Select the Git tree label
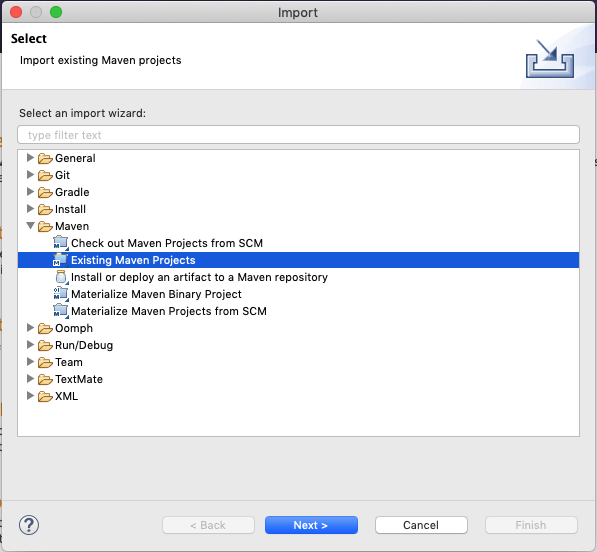This screenshot has width=597, height=552. pos(62,175)
